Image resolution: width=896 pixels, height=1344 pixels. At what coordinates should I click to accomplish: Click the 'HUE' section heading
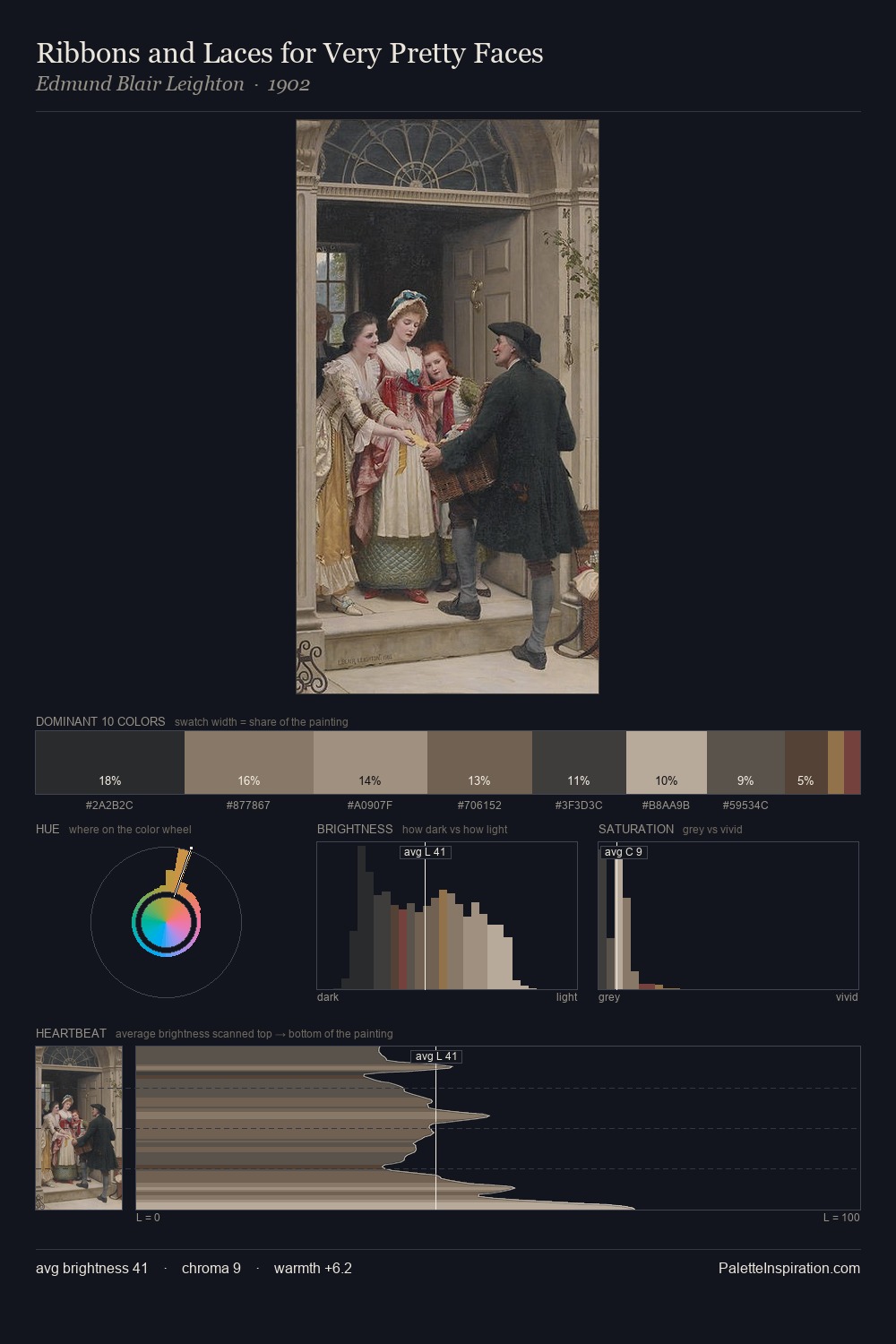point(47,829)
